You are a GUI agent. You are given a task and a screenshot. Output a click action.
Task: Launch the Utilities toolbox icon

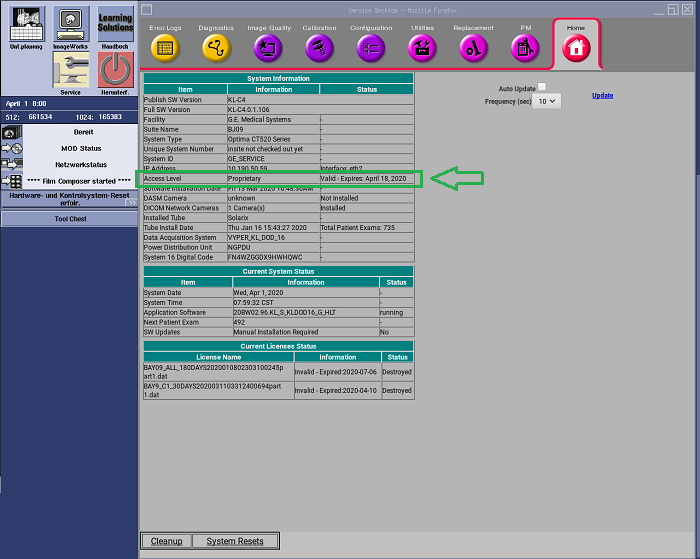point(422,46)
